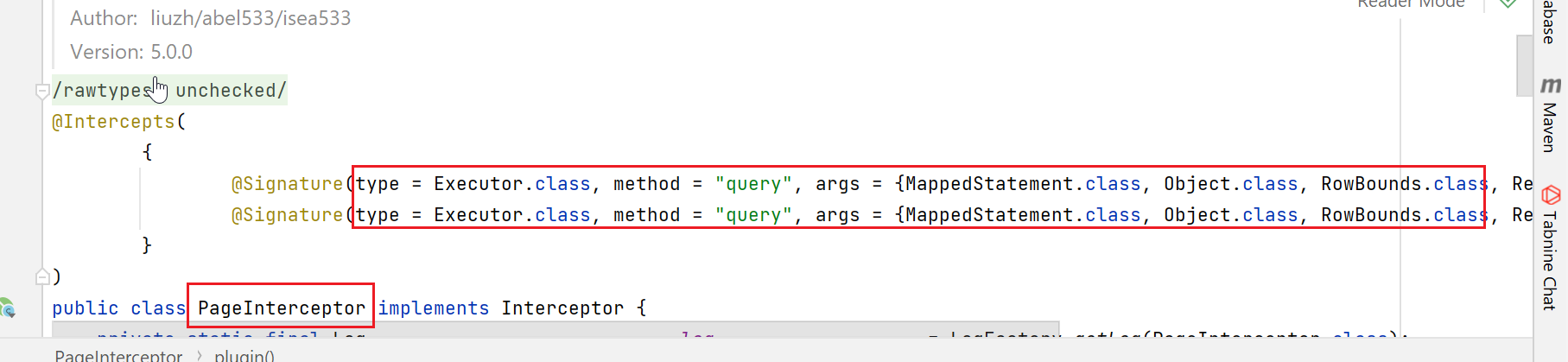Collapse the fold marker at the closing parenthesis
The width and height of the screenshot is (1568, 362).
41,276
